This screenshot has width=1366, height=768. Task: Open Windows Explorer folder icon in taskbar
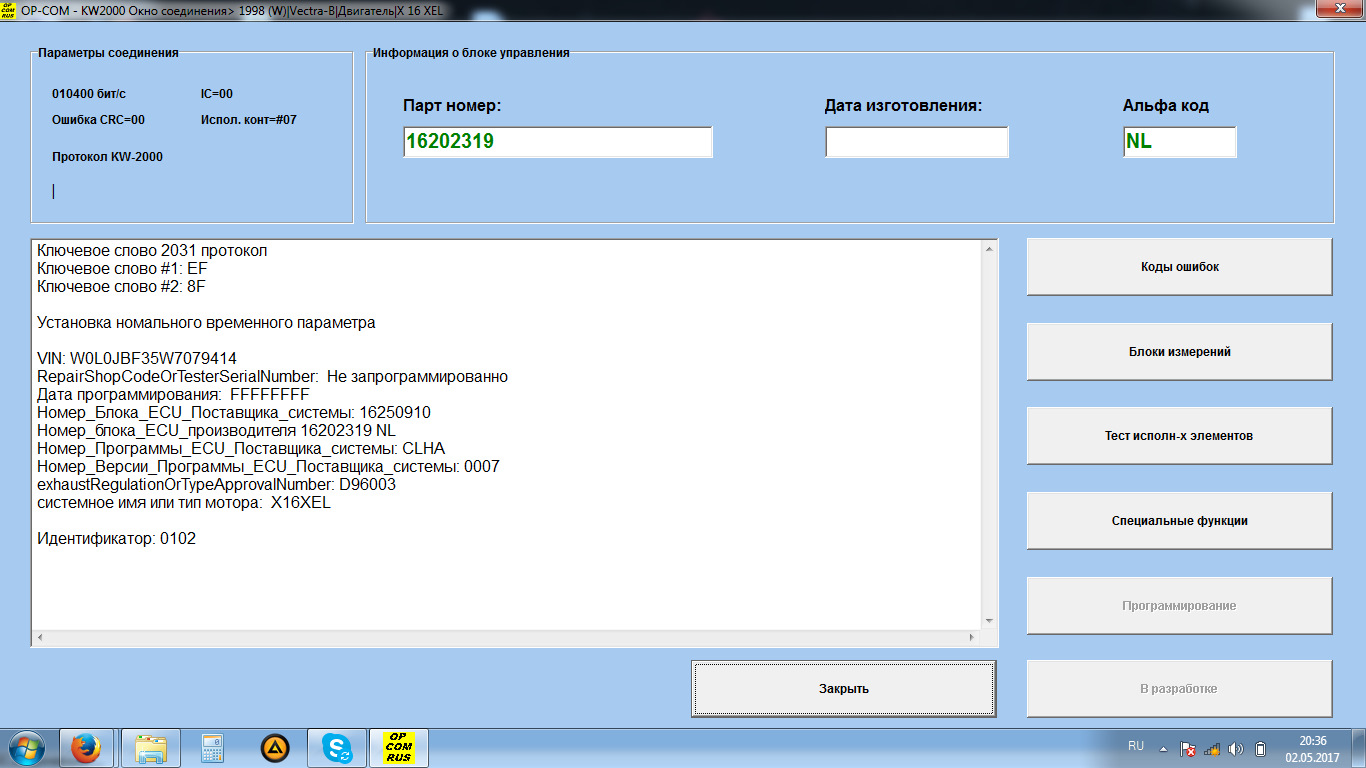point(151,748)
